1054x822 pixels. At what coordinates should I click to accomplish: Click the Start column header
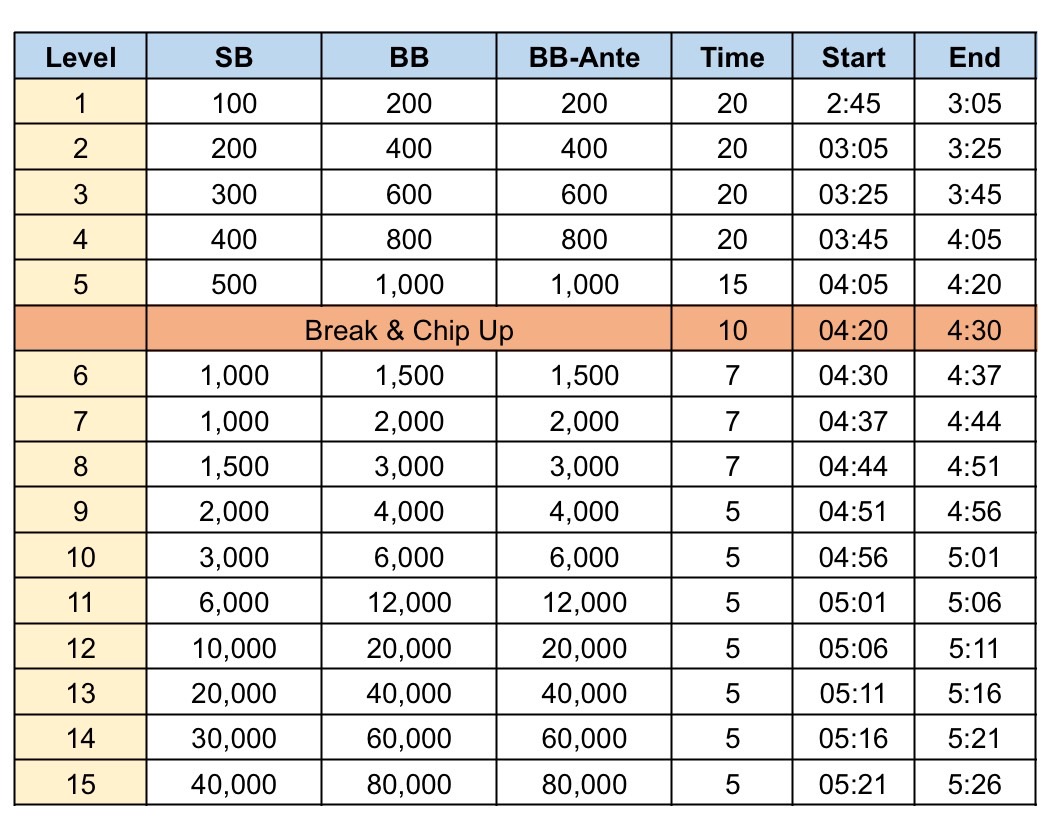pos(853,57)
